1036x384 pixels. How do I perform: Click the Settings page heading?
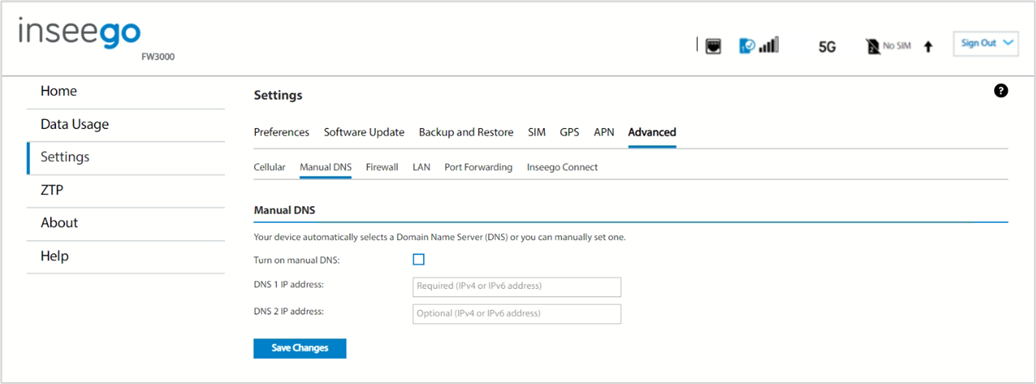tap(278, 96)
